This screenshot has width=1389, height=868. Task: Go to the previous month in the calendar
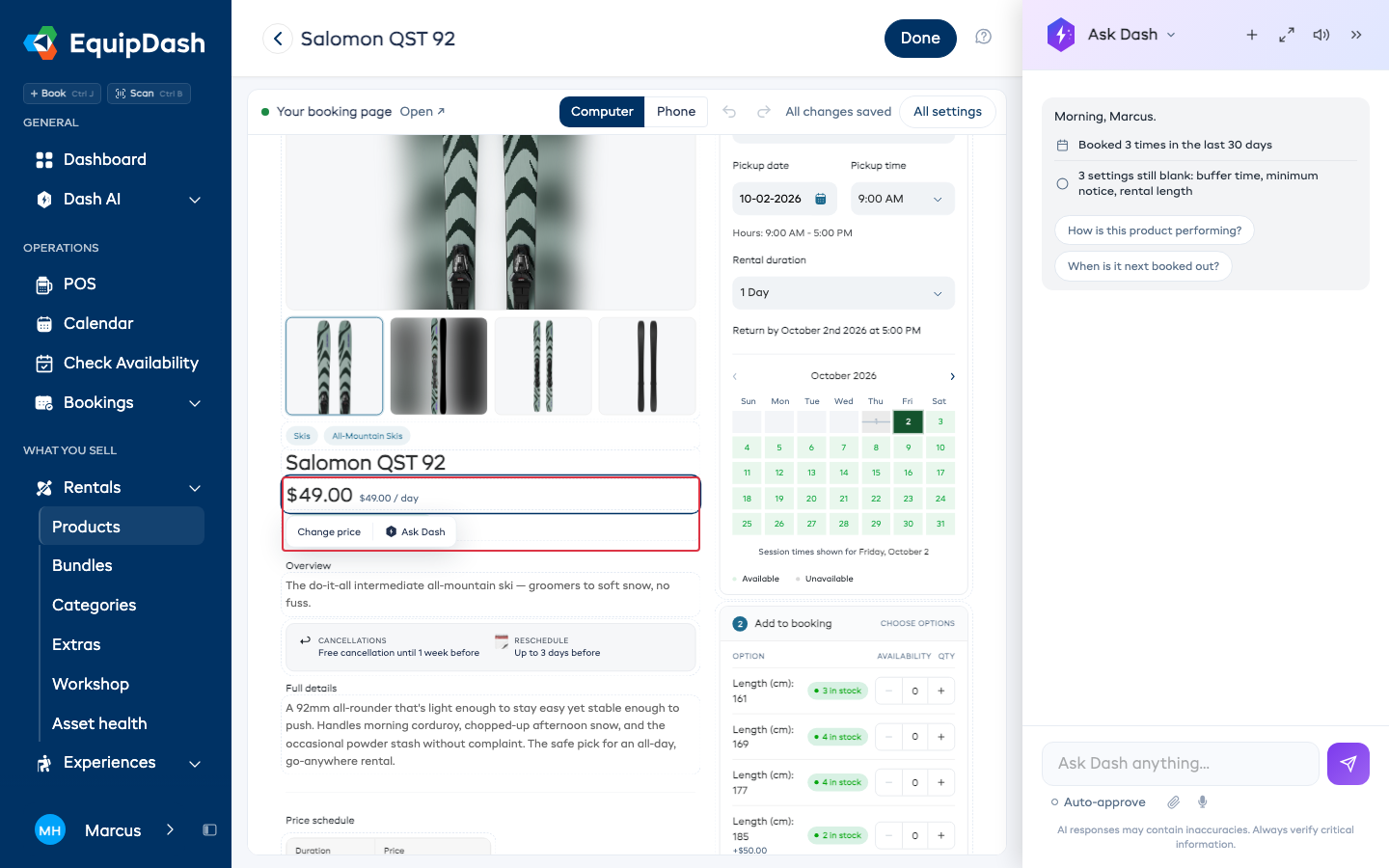pos(735,376)
